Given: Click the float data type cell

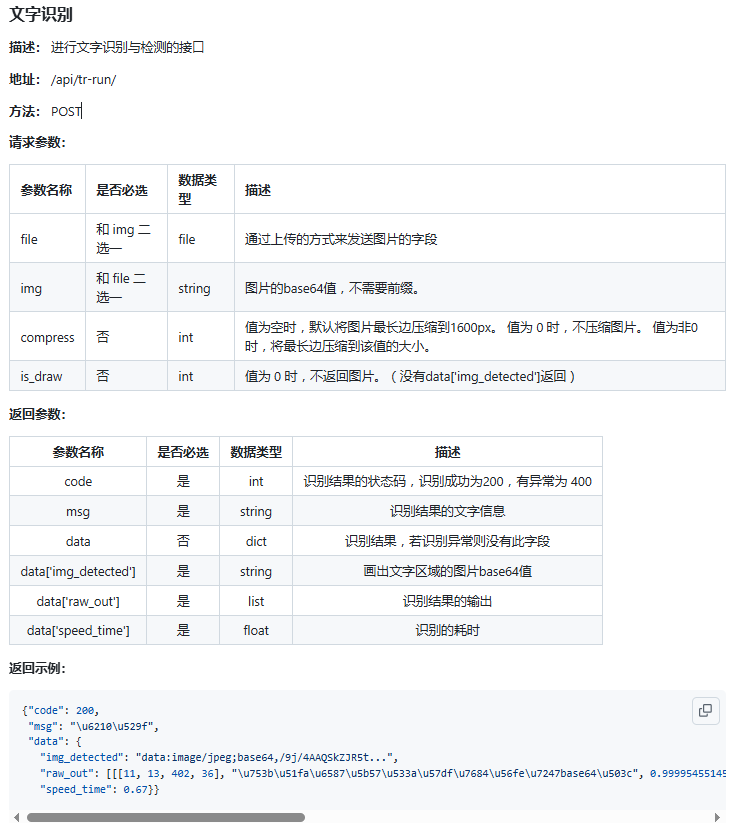Looking at the screenshot, I should (x=256, y=630).
